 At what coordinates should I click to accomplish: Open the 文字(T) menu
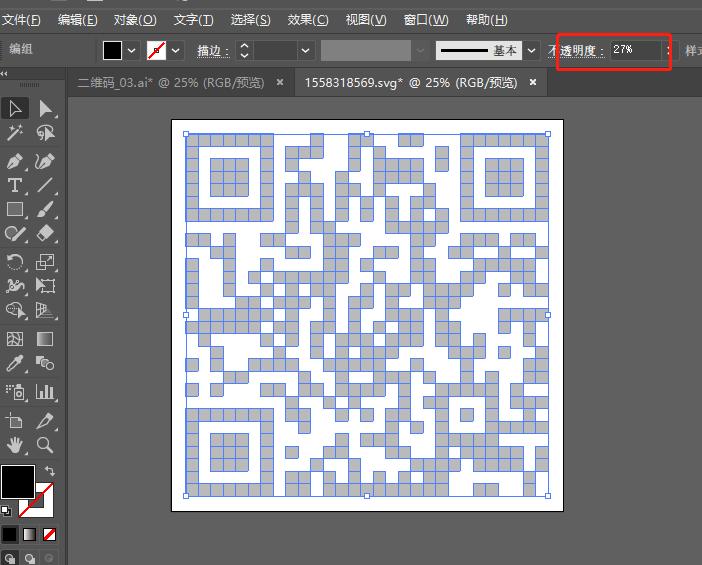click(193, 20)
